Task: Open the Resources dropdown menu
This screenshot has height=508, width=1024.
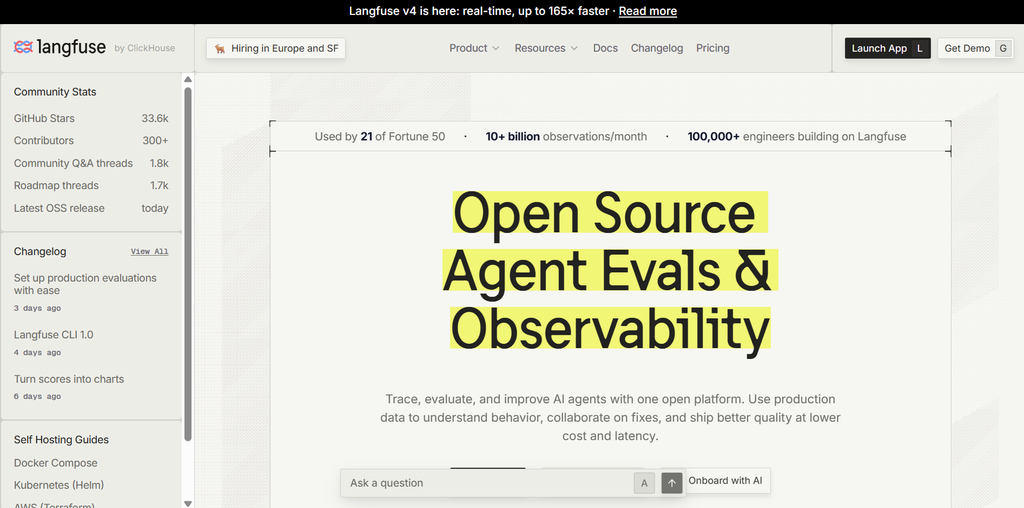Action: point(546,48)
